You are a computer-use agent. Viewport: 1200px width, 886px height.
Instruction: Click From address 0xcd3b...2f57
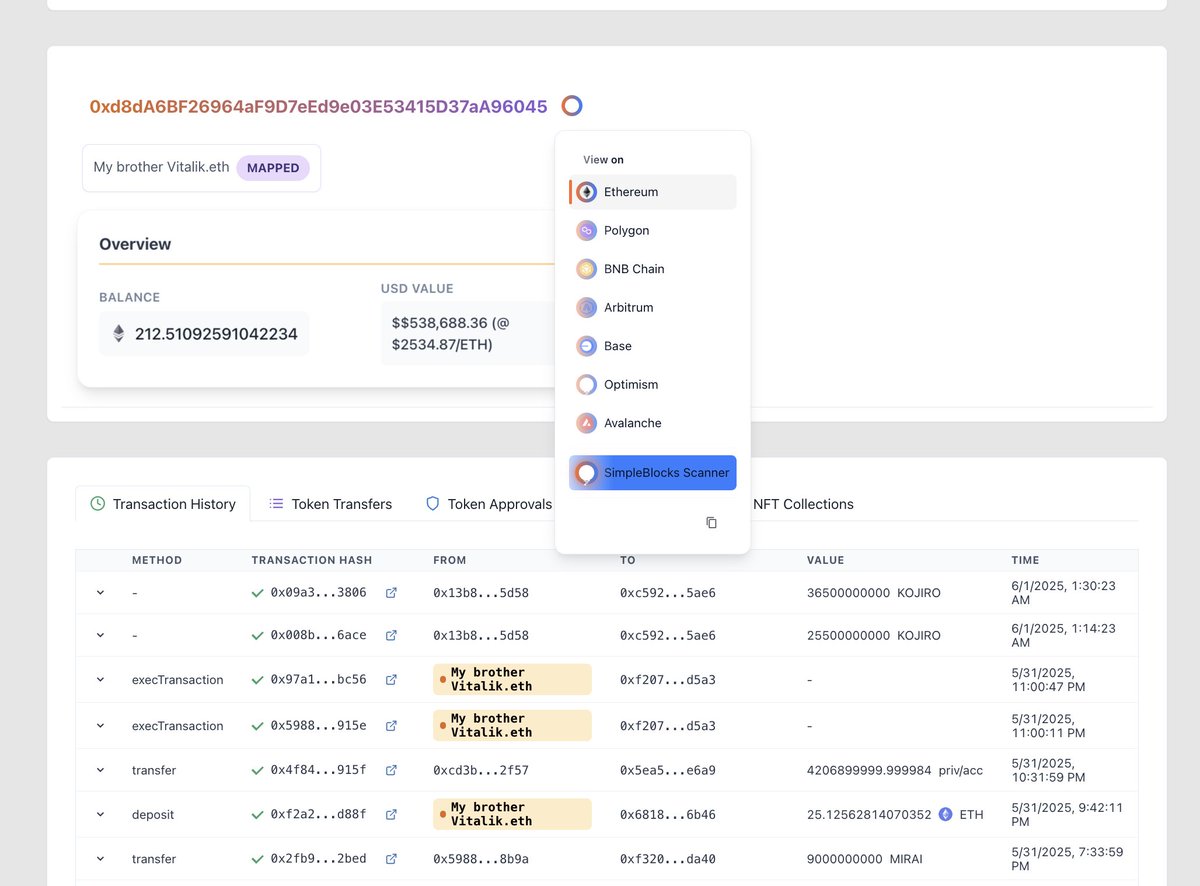coord(481,770)
